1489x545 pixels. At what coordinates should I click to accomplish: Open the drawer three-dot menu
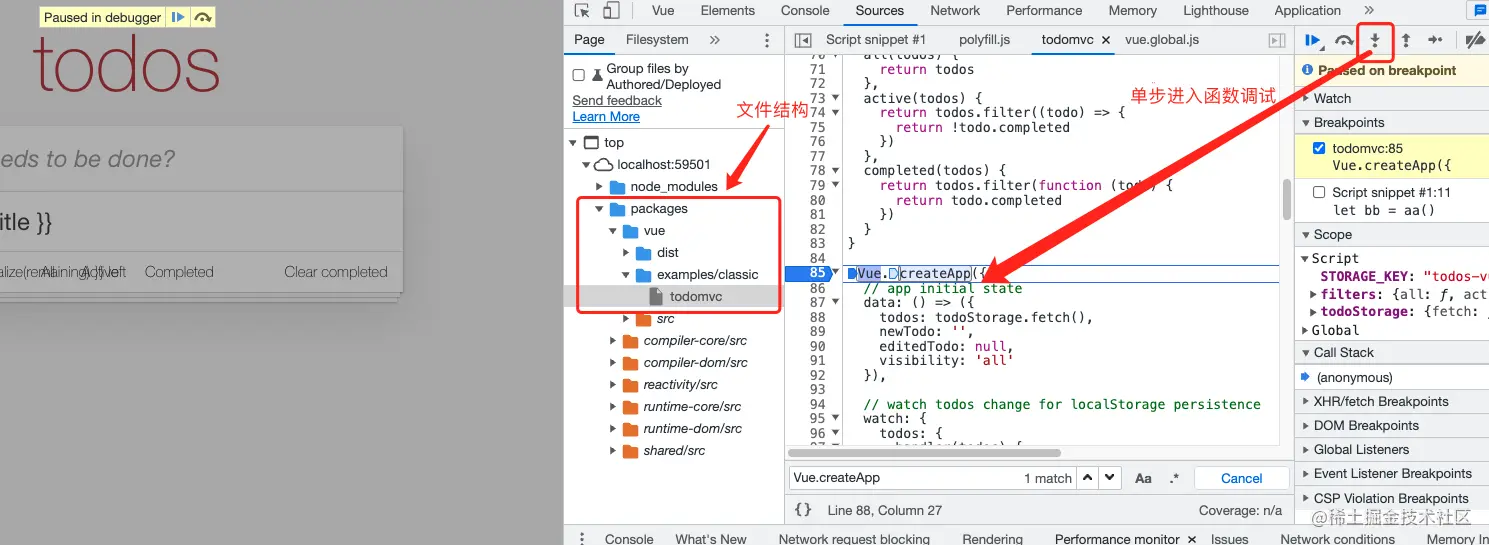(582, 538)
